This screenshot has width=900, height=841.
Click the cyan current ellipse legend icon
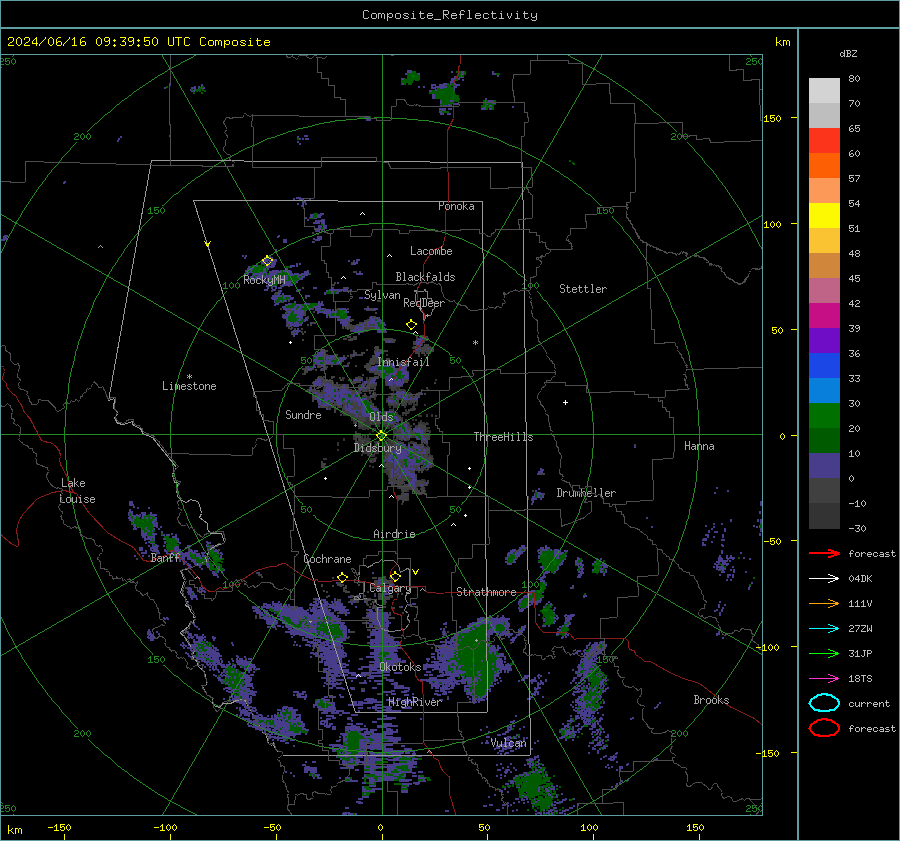pyautogui.click(x=824, y=703)
